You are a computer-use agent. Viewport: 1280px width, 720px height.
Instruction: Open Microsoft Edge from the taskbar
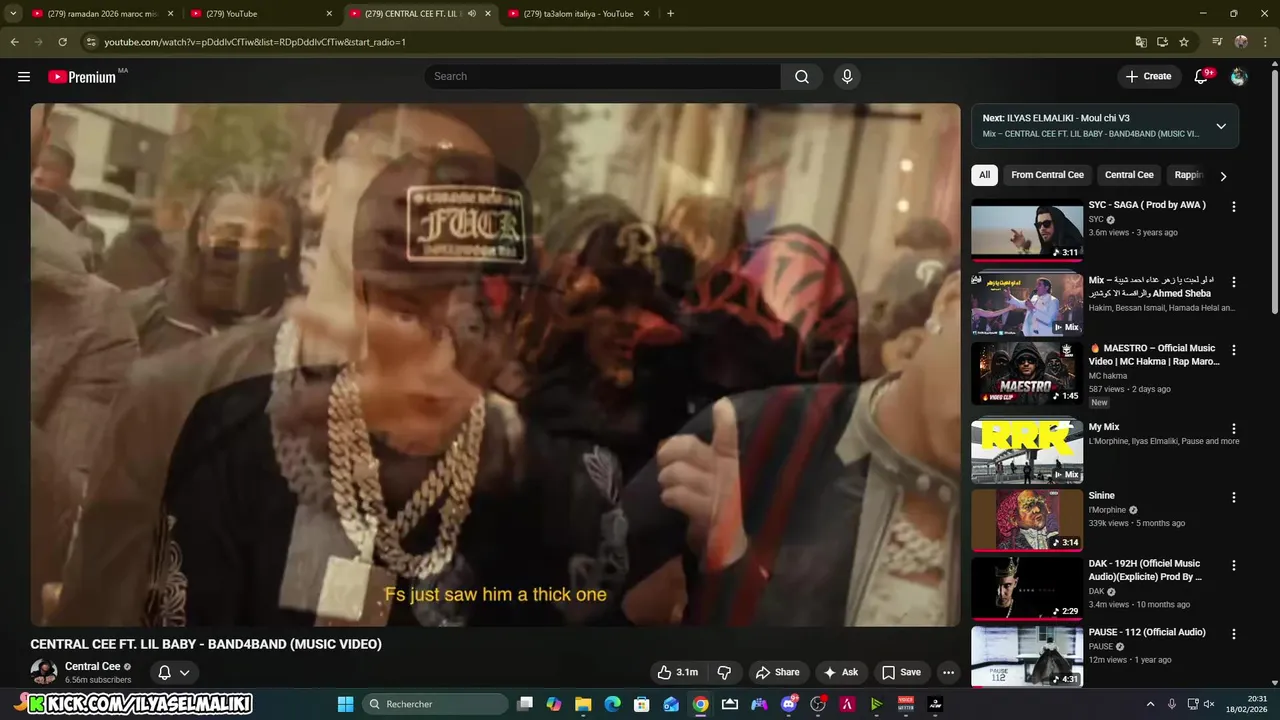pos(612,704)
